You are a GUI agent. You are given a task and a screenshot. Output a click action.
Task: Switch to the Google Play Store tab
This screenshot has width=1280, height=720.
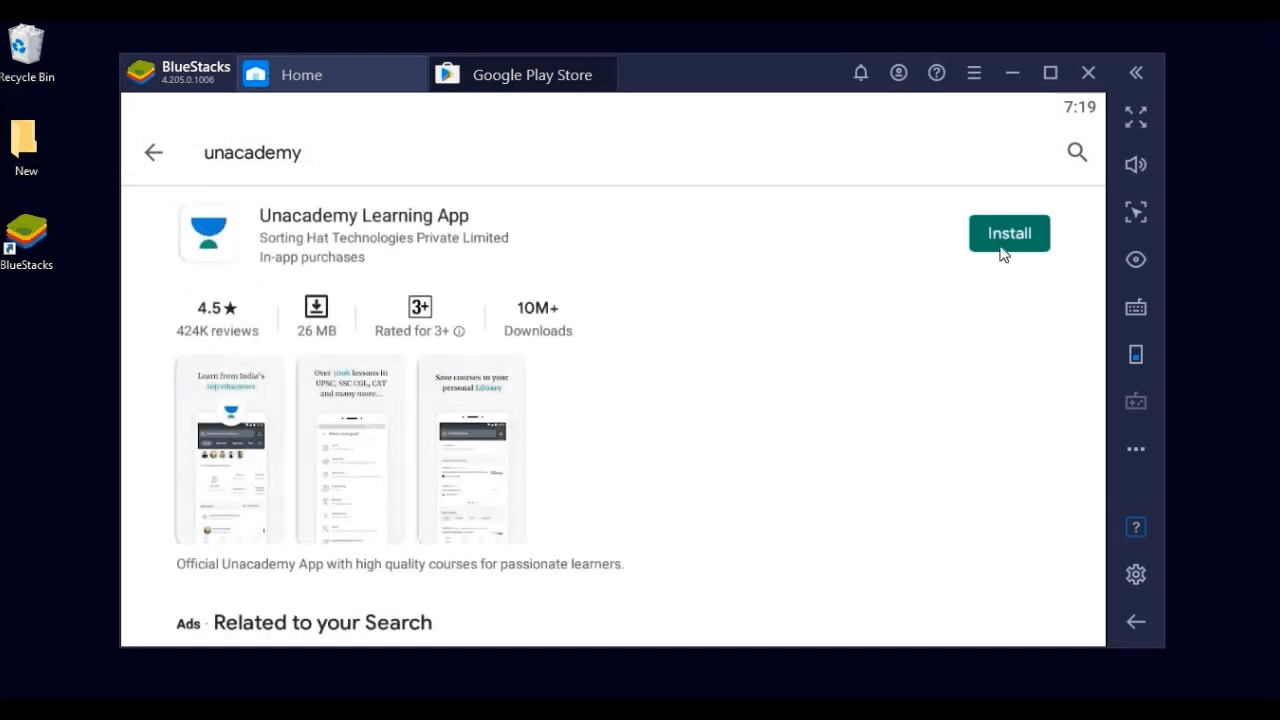coord(531,75)
